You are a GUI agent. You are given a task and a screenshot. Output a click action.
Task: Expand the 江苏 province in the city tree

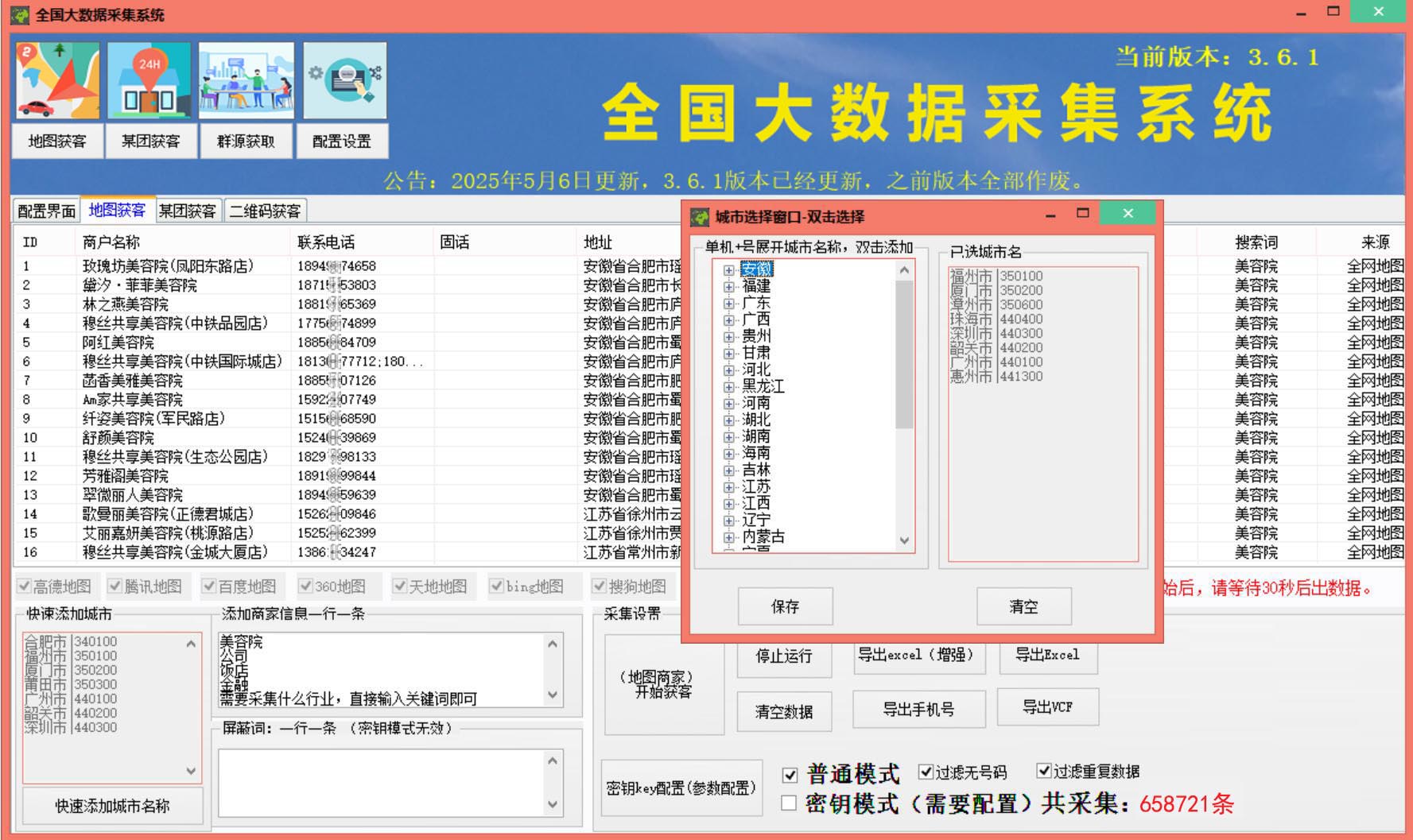728,487
